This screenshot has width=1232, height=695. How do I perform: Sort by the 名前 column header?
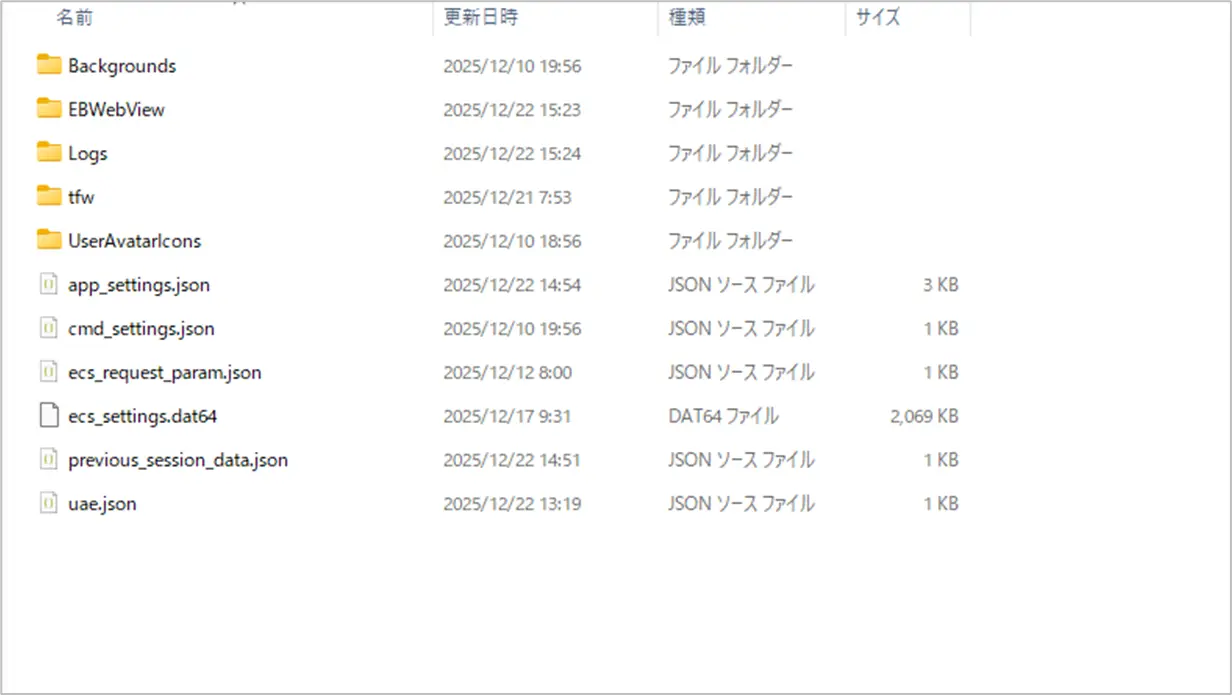(75, 18)
